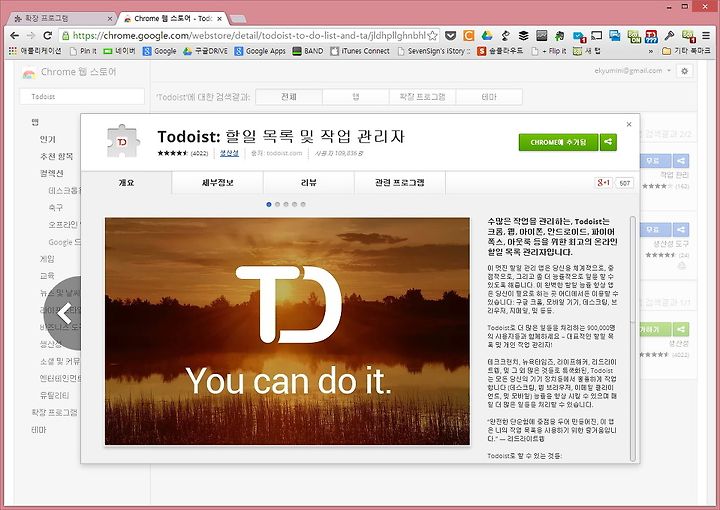720x510 pixels.
Task: Click the star rating of Todoist
Action: [x=173, y=153]
